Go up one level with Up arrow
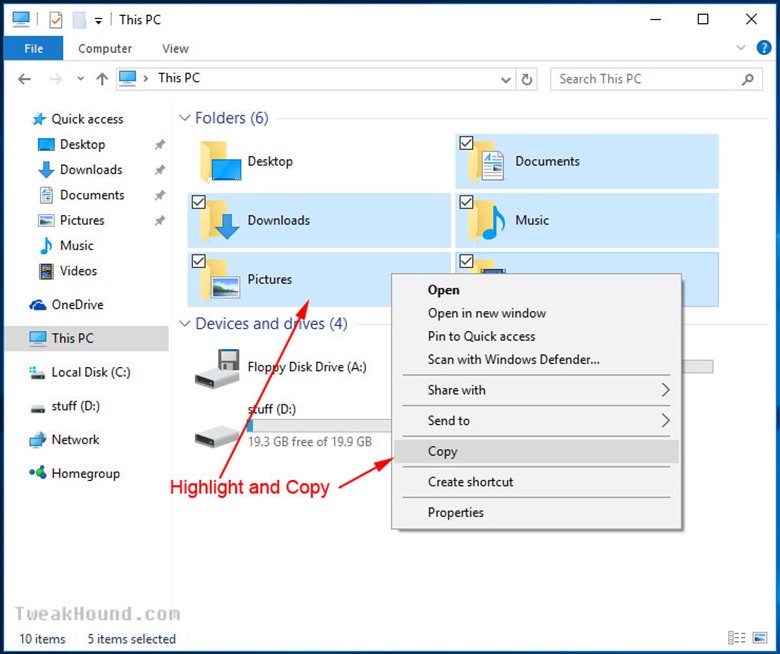The image size is (780, 654). pos(102,79)
